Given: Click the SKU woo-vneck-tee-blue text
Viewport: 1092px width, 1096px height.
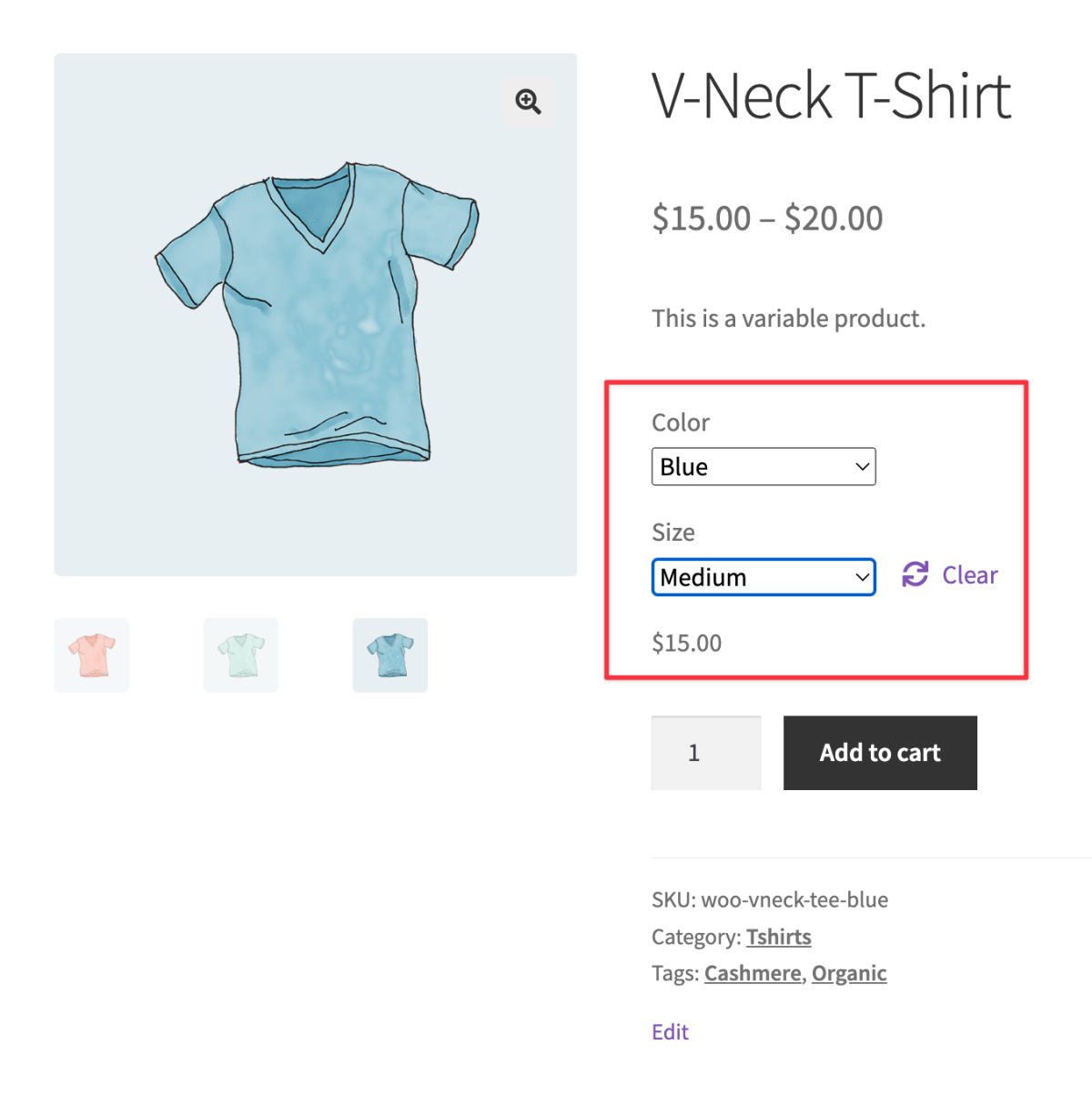Looking at the screenshot, I should click(x=769, y=899).
